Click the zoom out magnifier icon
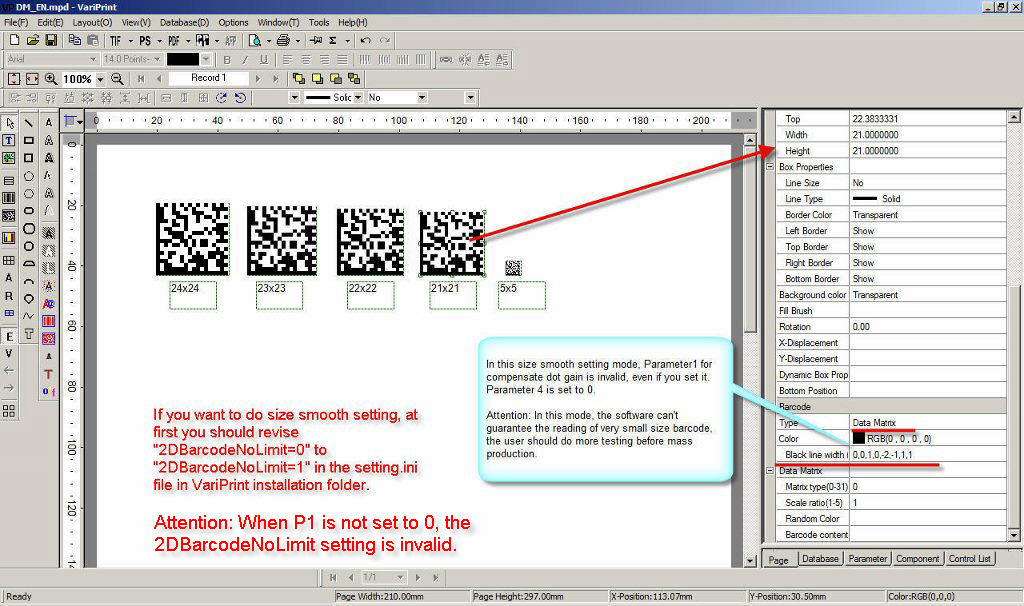Image resolution: width=1024 pixels, height=606 pixels. pos(117,79)
